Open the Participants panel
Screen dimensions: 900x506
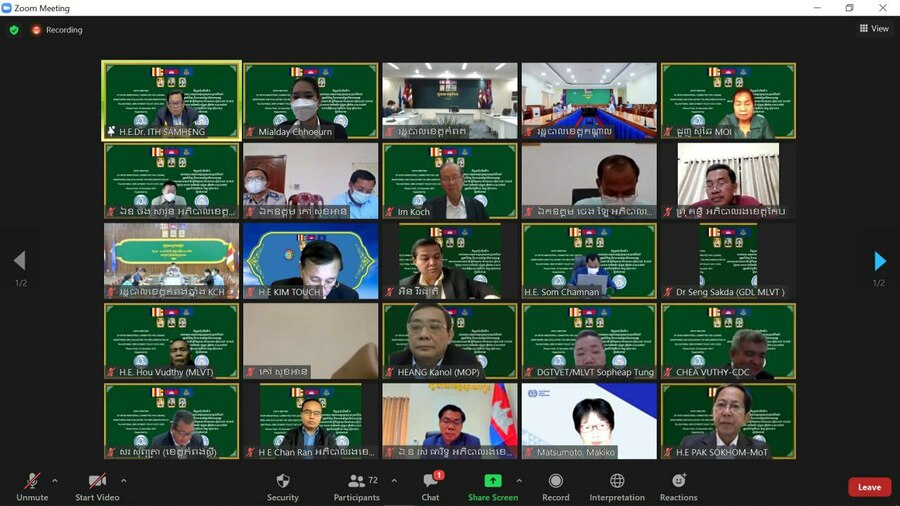click(356, 485)
